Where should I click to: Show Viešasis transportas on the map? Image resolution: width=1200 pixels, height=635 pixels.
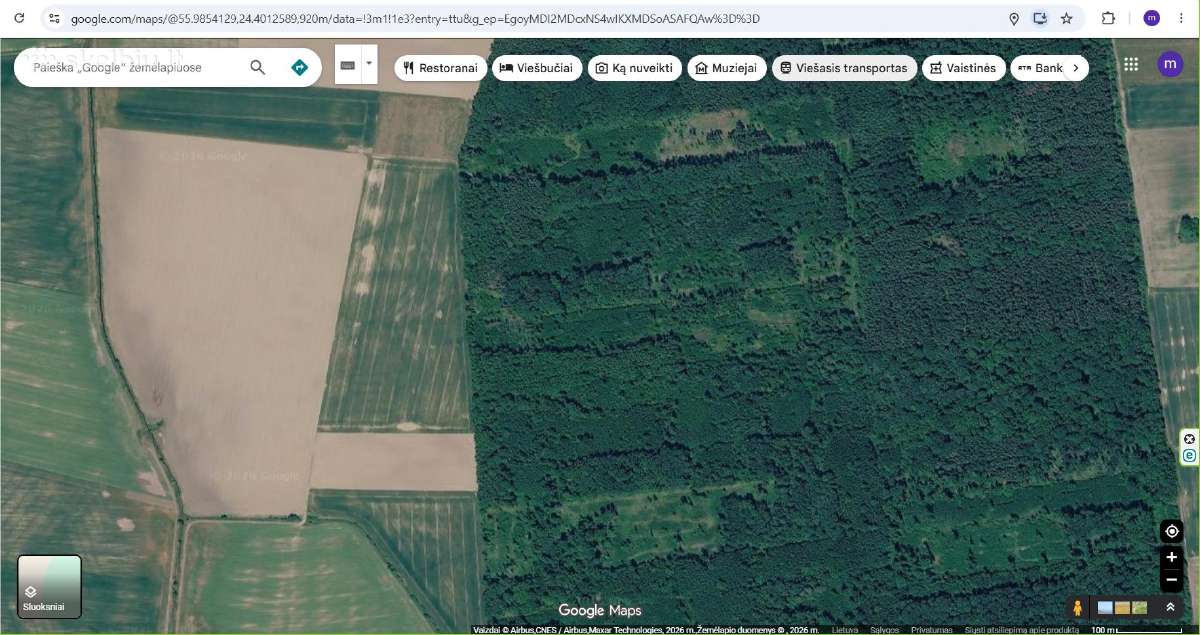coord(845,68)
